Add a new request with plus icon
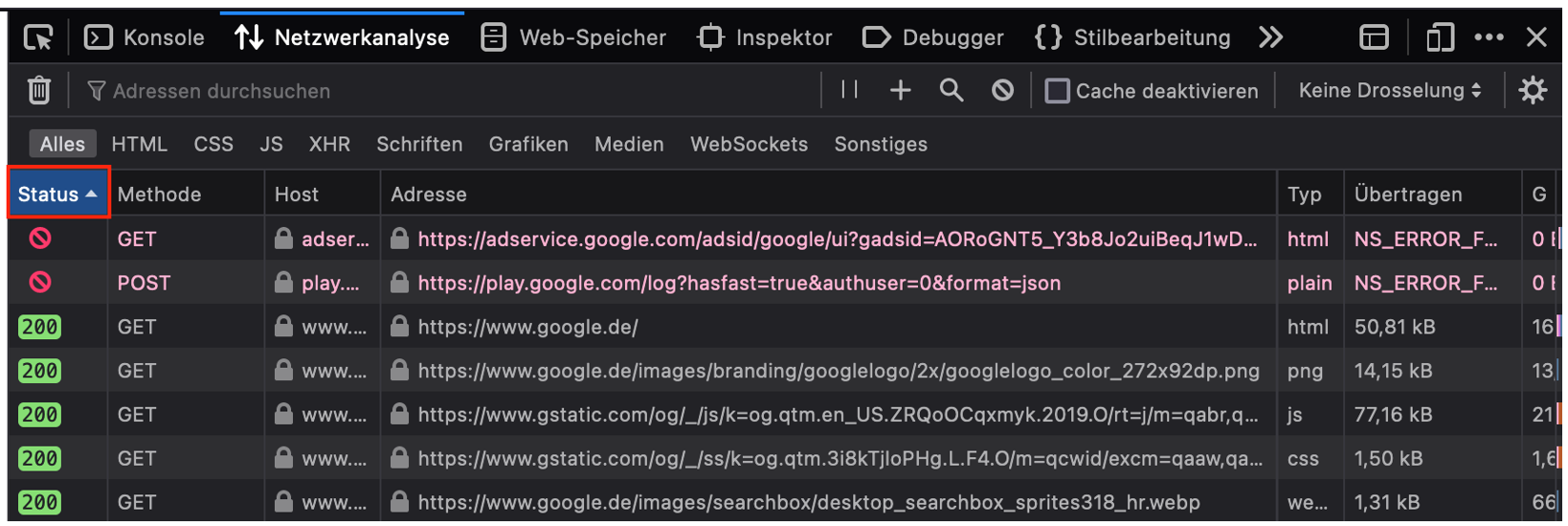1568x526 pixels. click(x=900, y=90)
